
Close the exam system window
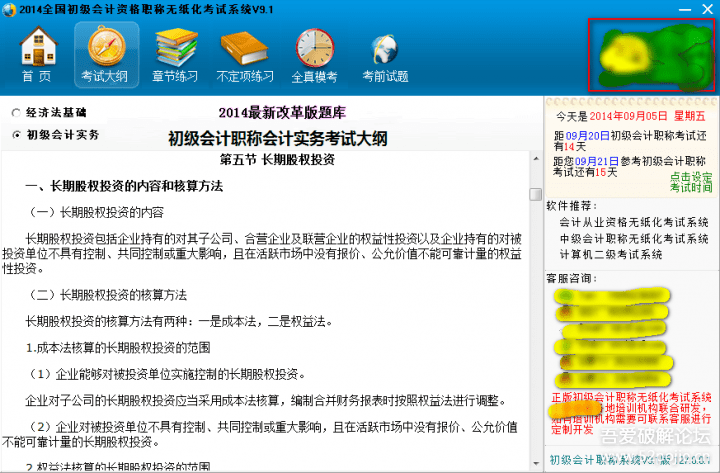pyautogui.click(x=705, y=9)
